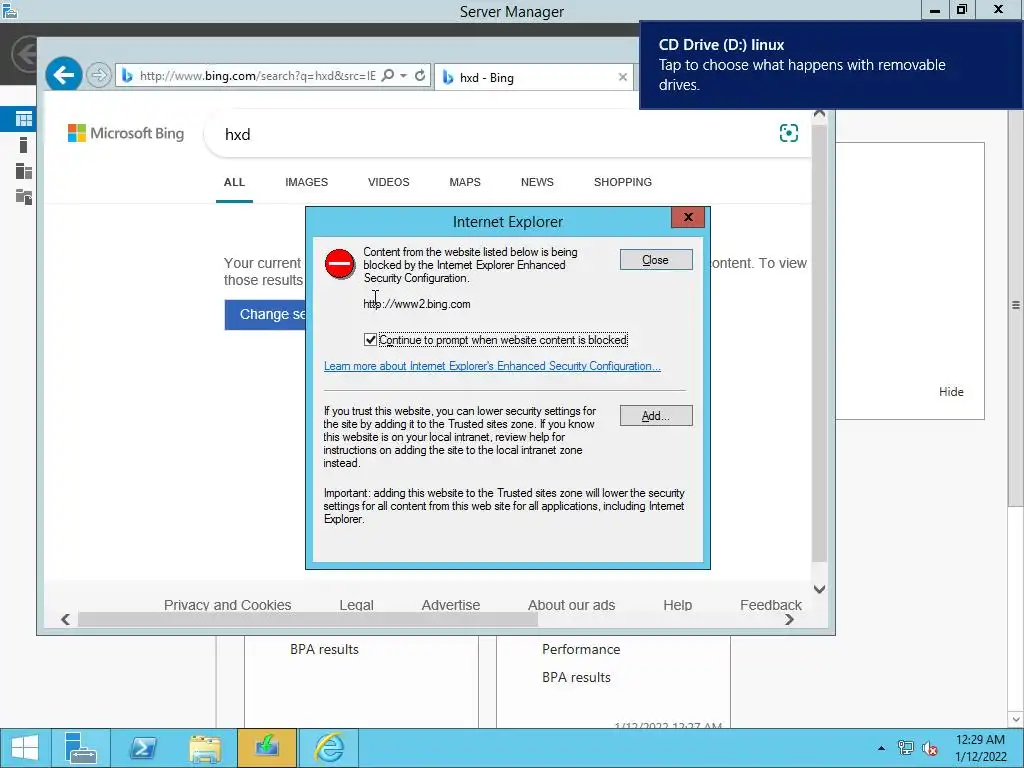The image size is (1024, 768).
Task: Click the forward arrow button in Internet Explorer
Action: pos(99,76)
